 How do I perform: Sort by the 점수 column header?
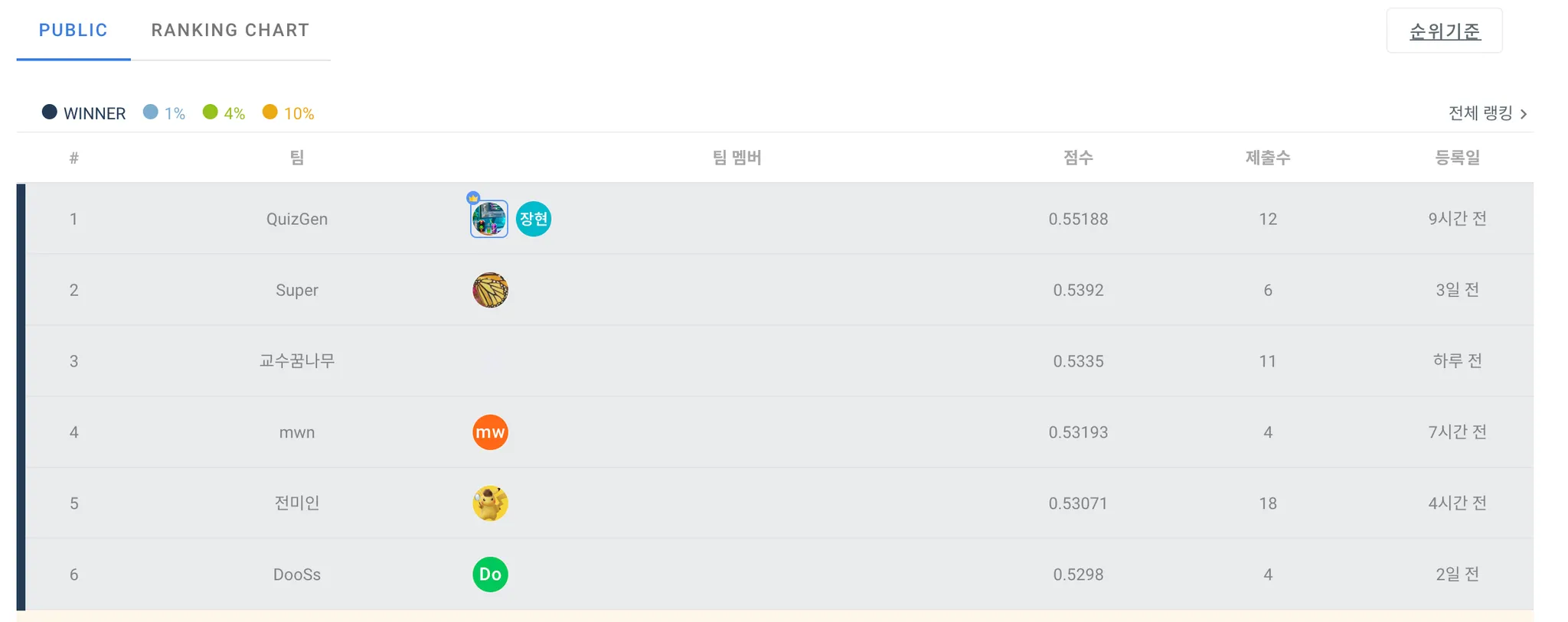pyautogui.click(x=1078, y=158)
